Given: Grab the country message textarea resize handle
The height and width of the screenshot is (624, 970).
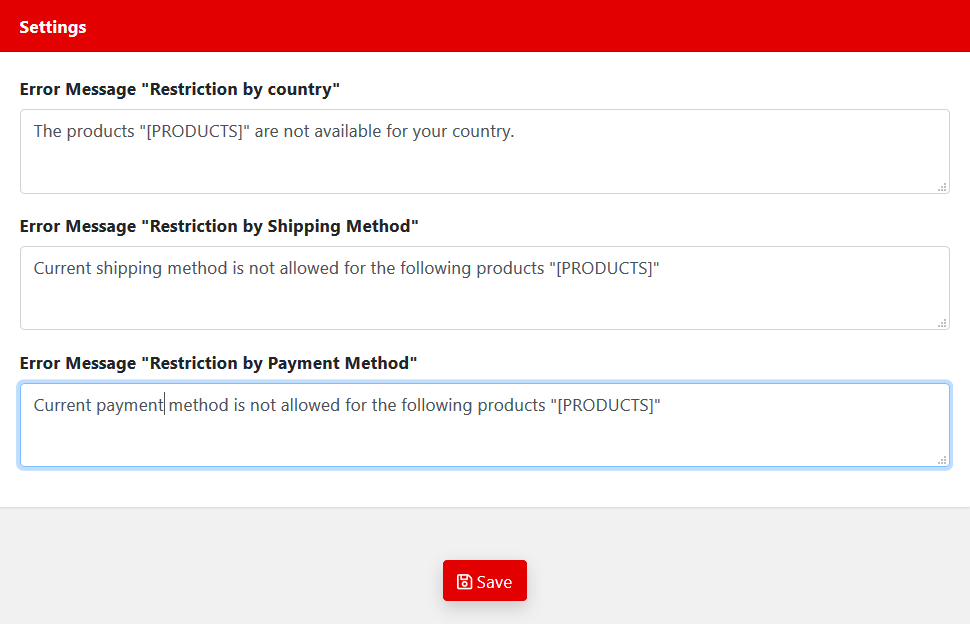Looking at the screenshot, I should [942, 187].
